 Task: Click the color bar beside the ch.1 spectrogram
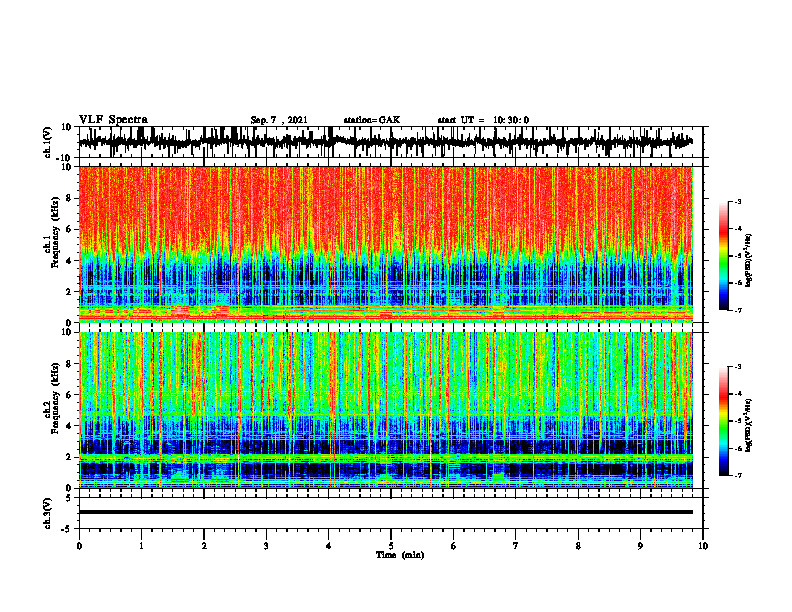tap(723, 256)
